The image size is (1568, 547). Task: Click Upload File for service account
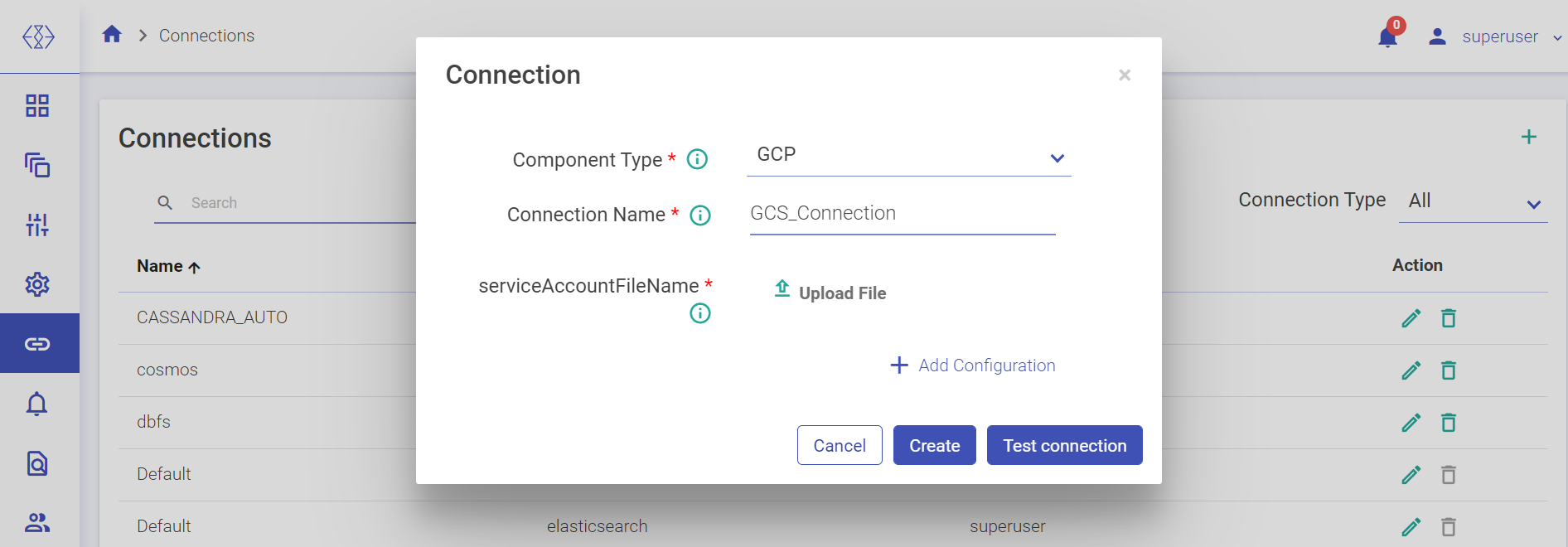830,292
